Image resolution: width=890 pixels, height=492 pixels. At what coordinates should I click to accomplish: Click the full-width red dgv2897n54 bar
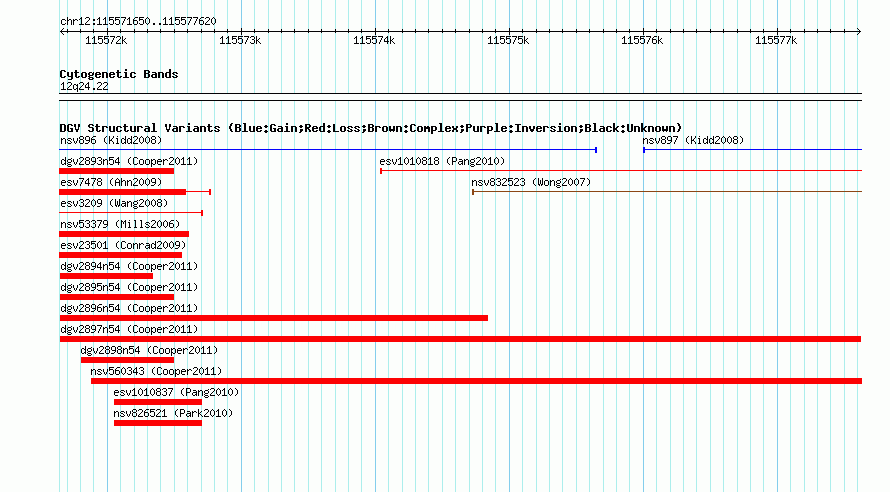tap(460, 339)
